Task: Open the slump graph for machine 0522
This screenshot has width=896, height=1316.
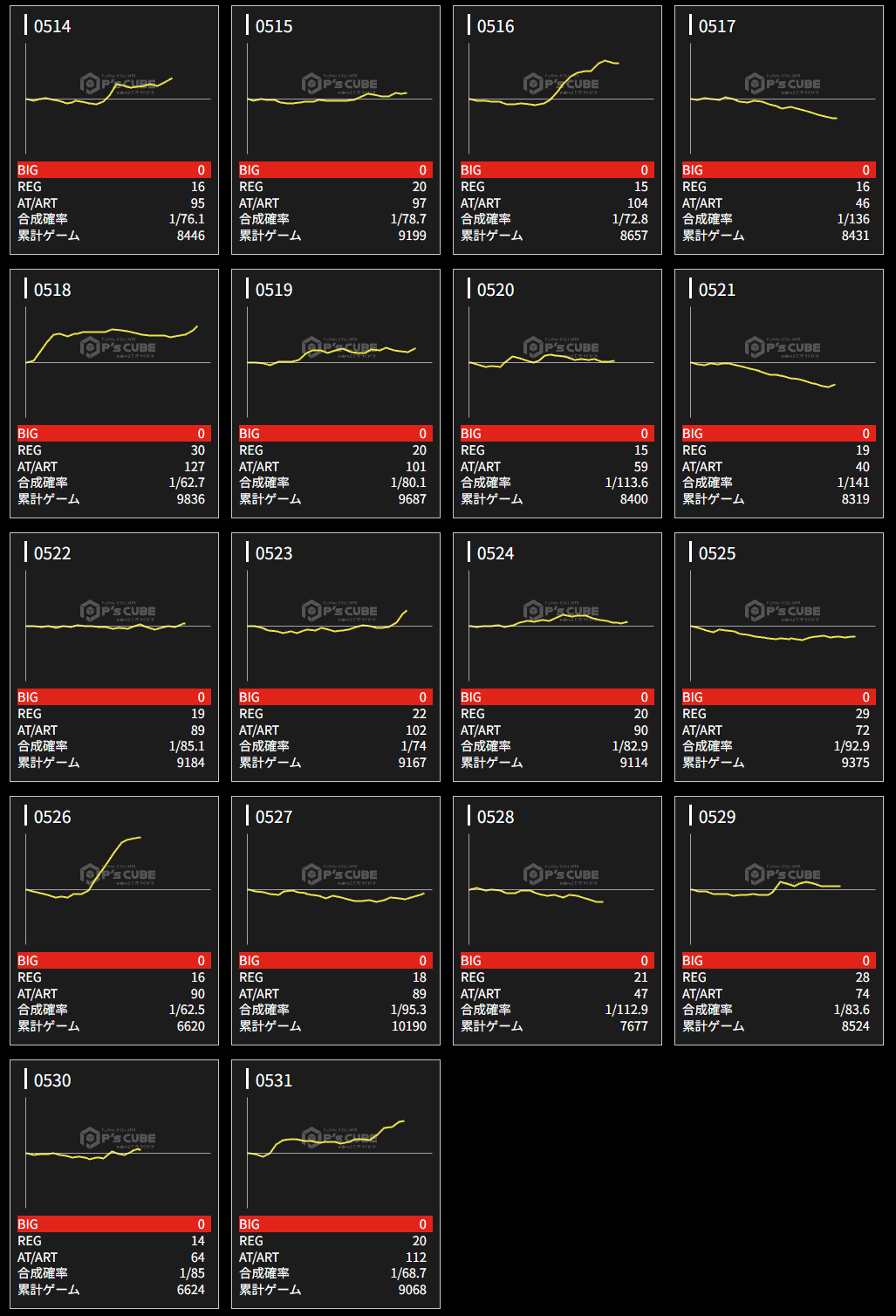Action: click(x=118, y=626)
